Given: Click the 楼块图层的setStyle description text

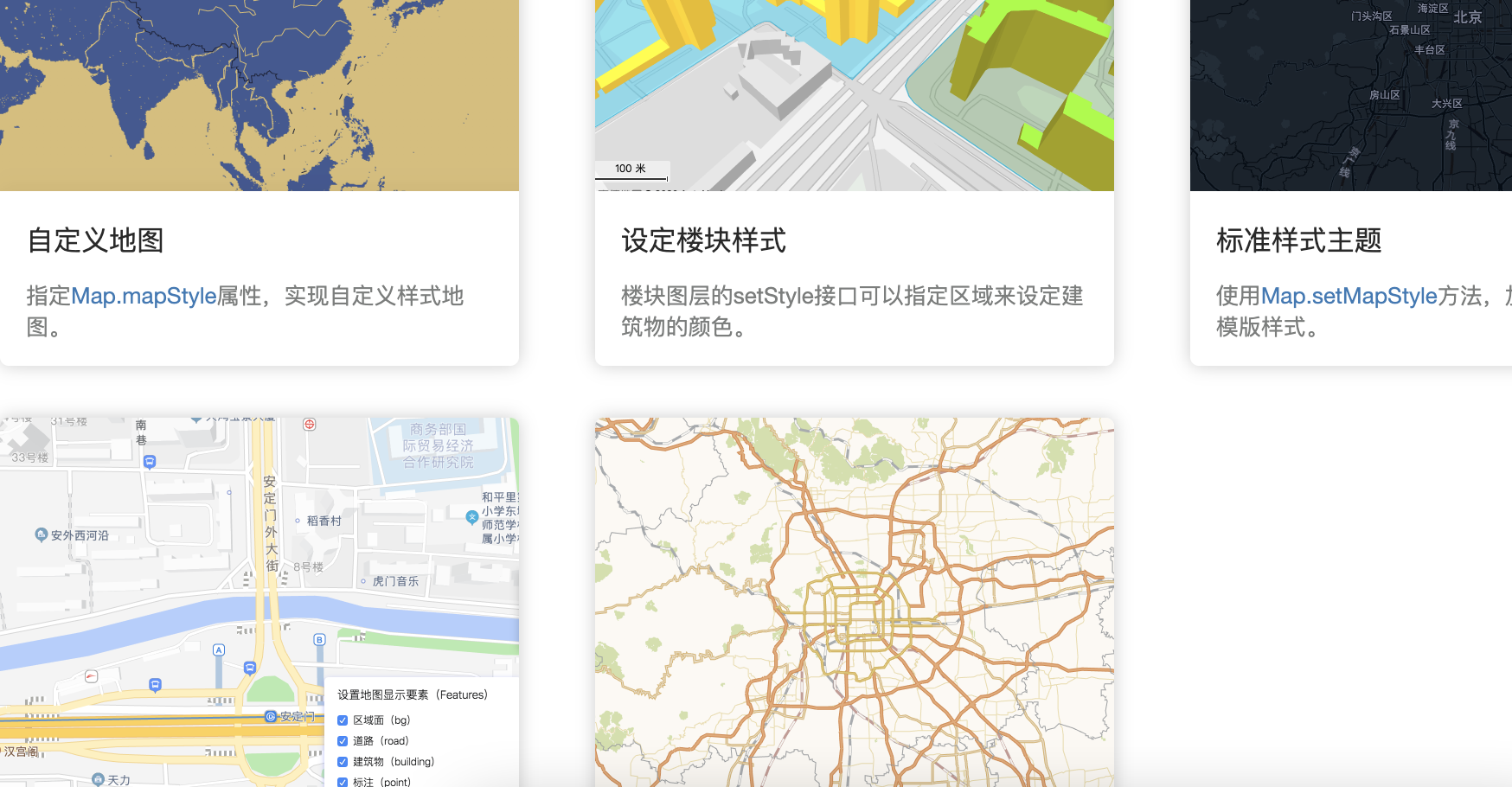Looking at the screenshot, I should pos(852,311).
